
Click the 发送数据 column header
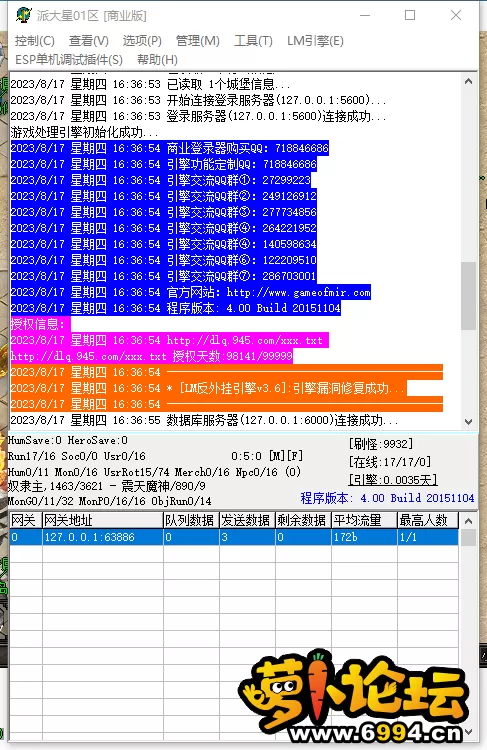247,520
